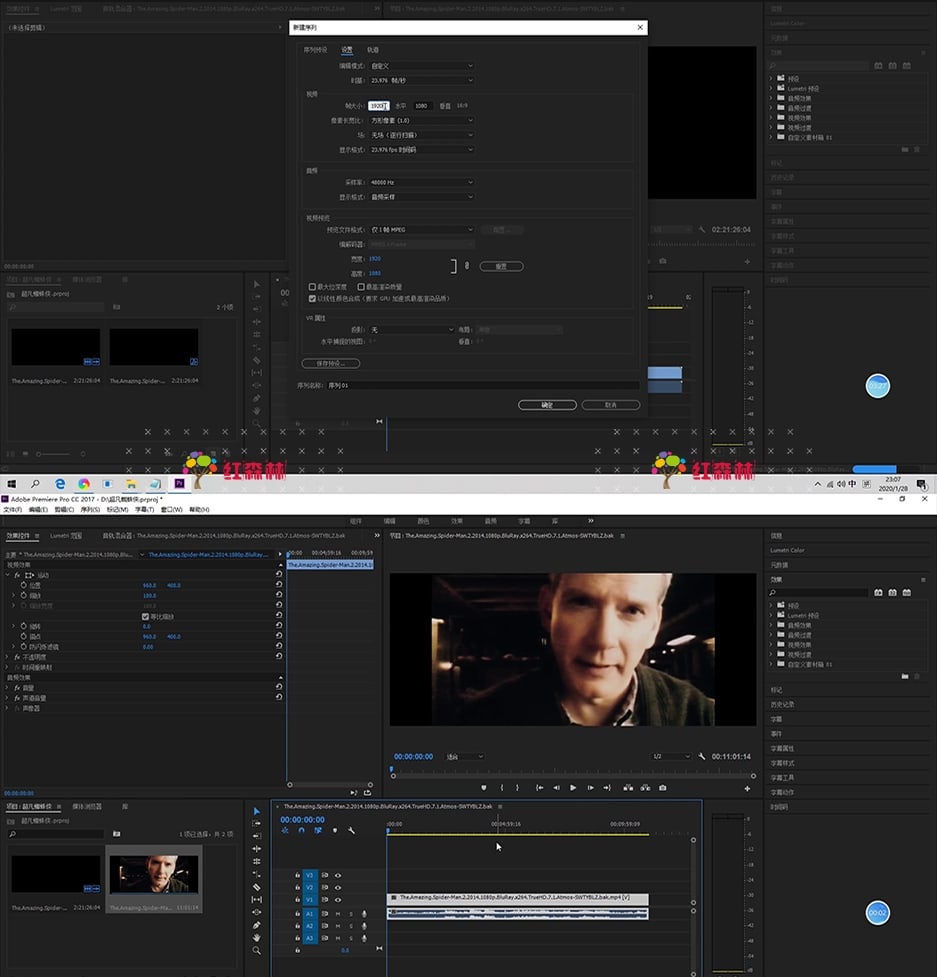Click the sequence name field 序列 01

[483, 385]
